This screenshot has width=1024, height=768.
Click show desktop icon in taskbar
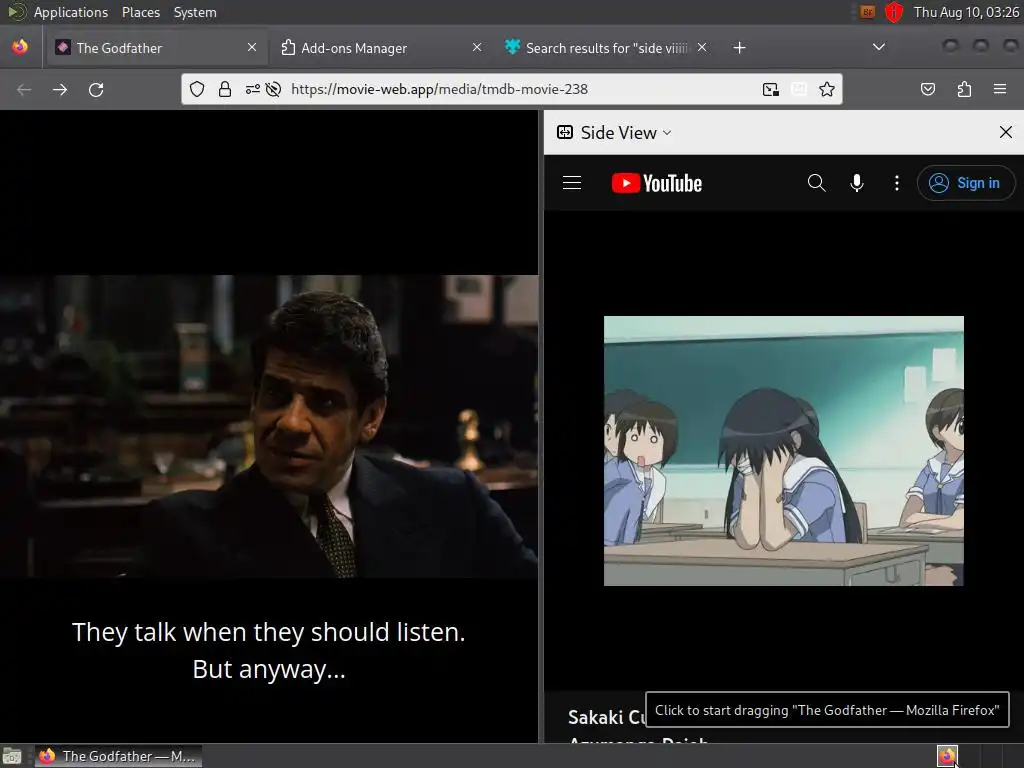tap(12, 757)
